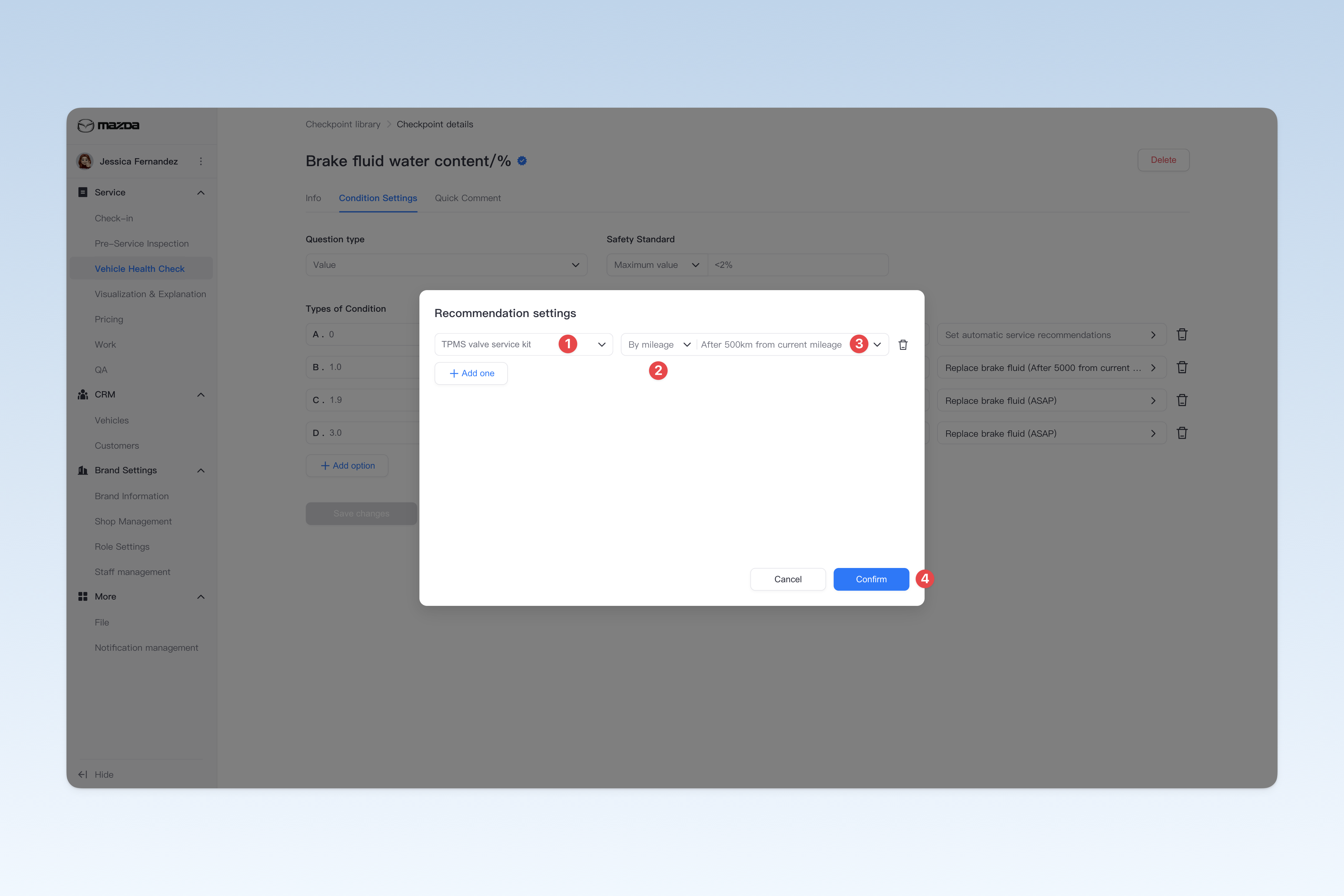Click the verified badge next to the title

(522, 161)
